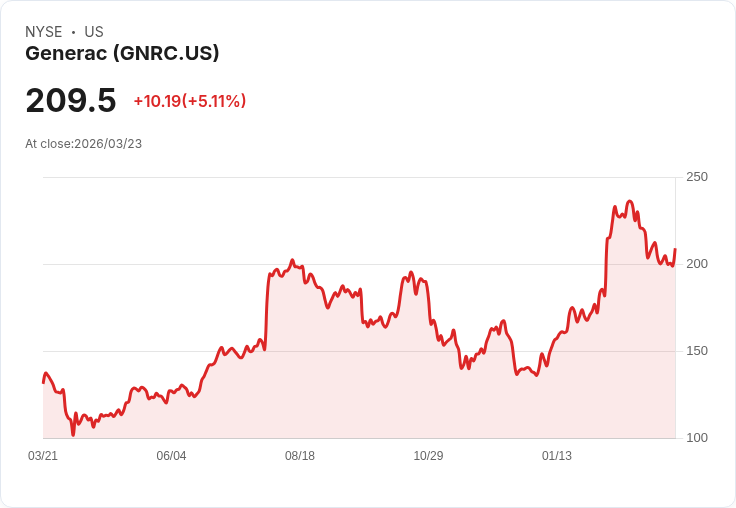Click the At close:2026/03/23 date text
This screenshot has width=736, height=508.
84,144
